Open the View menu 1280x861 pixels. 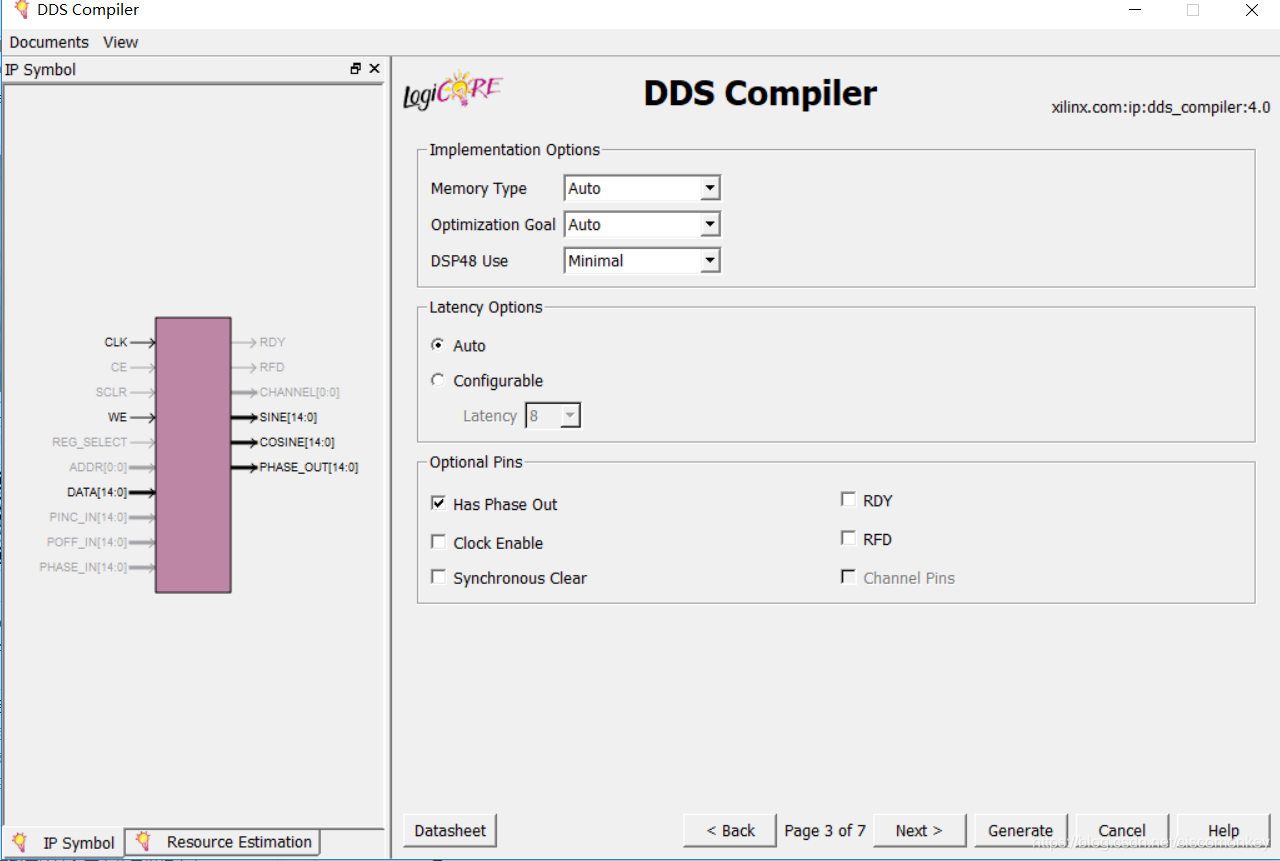tap(120, 42)
